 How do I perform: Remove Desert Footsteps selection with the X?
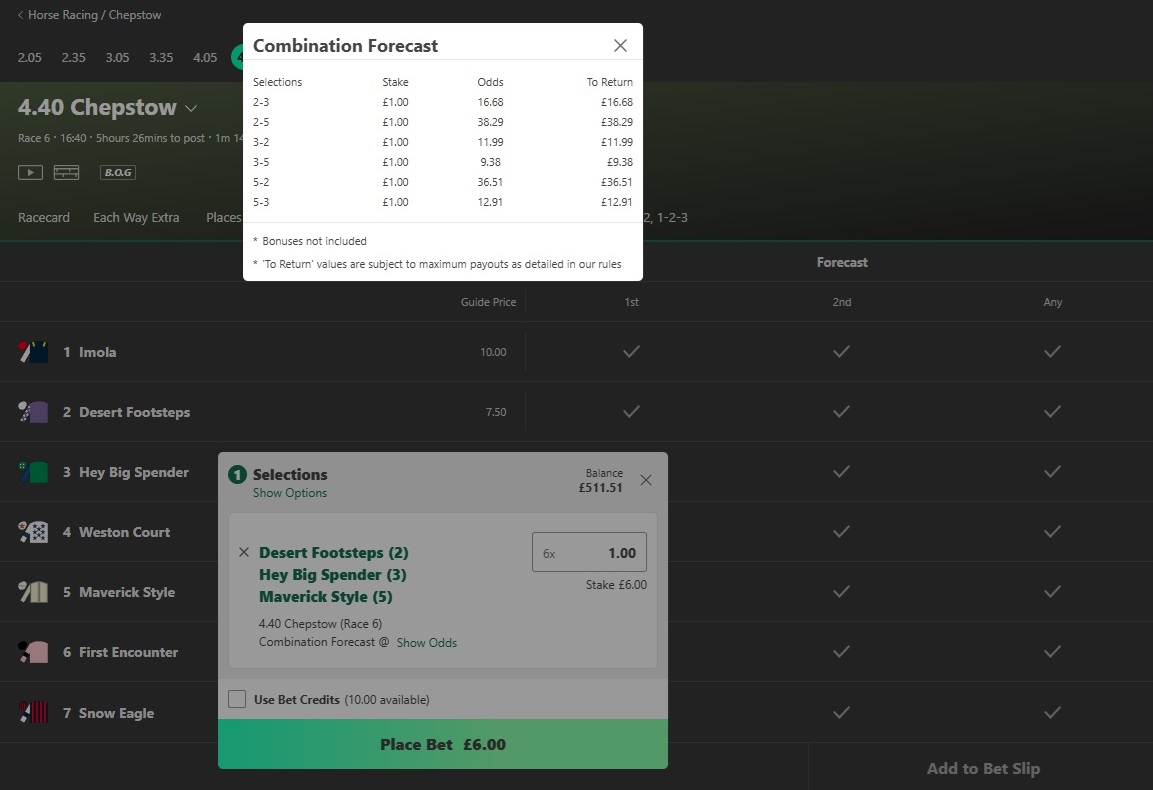tap(243, 552)
